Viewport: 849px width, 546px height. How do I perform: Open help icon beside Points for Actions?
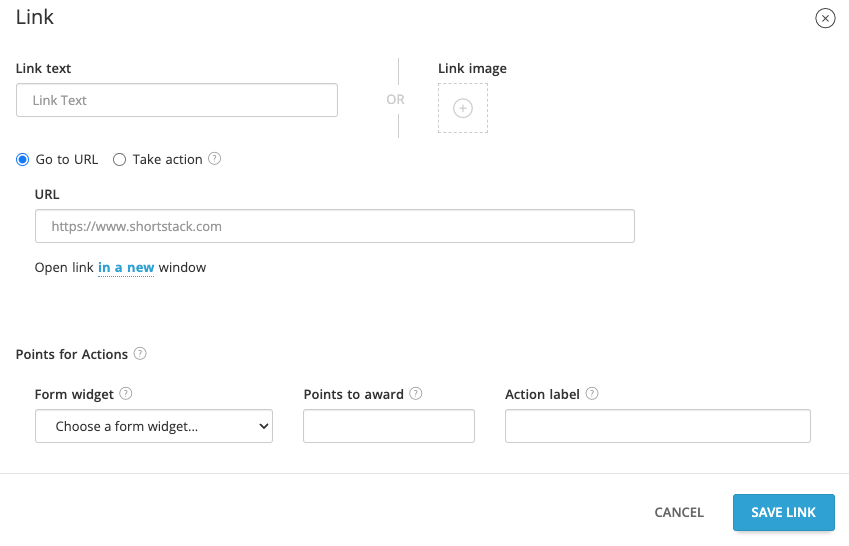140,354
